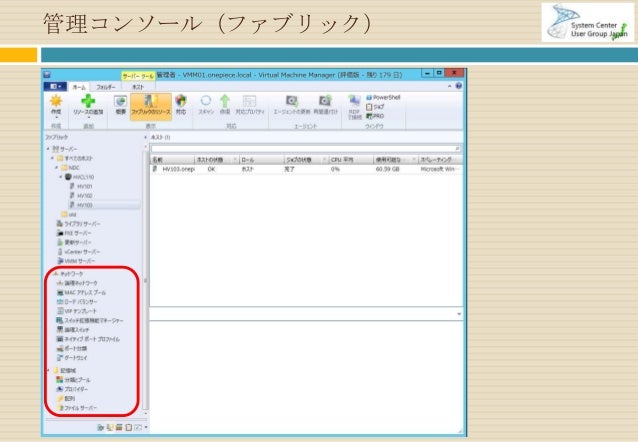Select 配列 under 記憶域
Viewport: 638px width, 442px height.
[66, 398]
